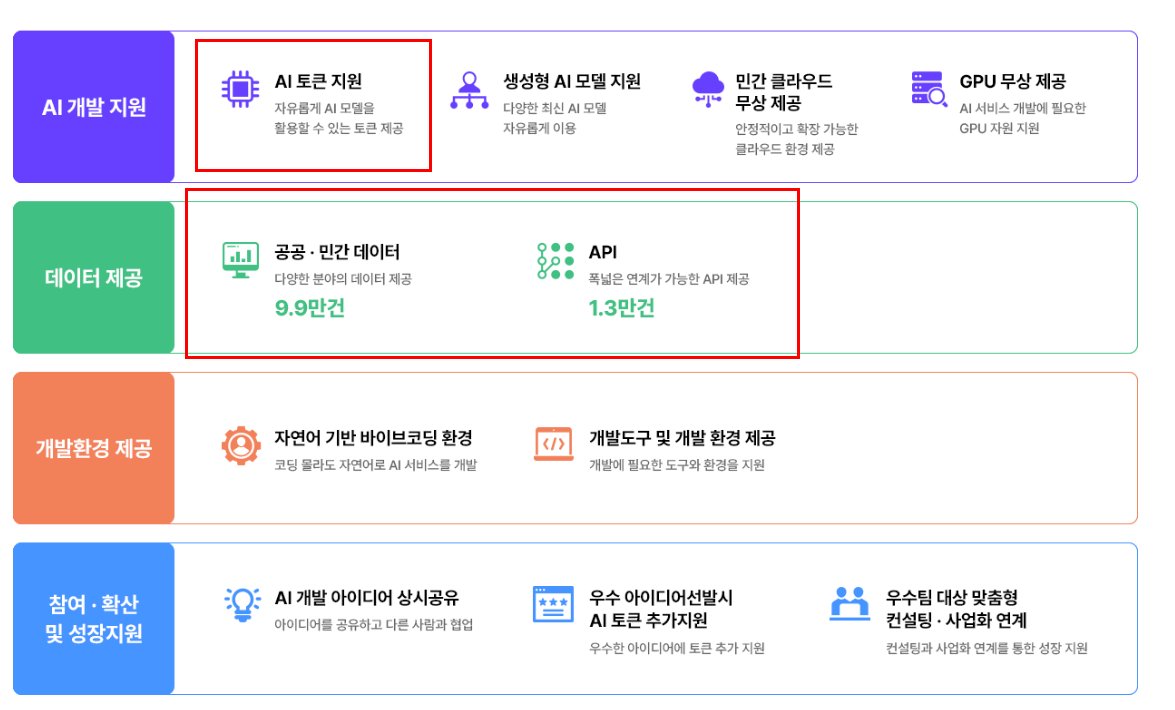Click the GPU 무상 제공 server search icon
Screen dimensions: 1175x710
929,89
